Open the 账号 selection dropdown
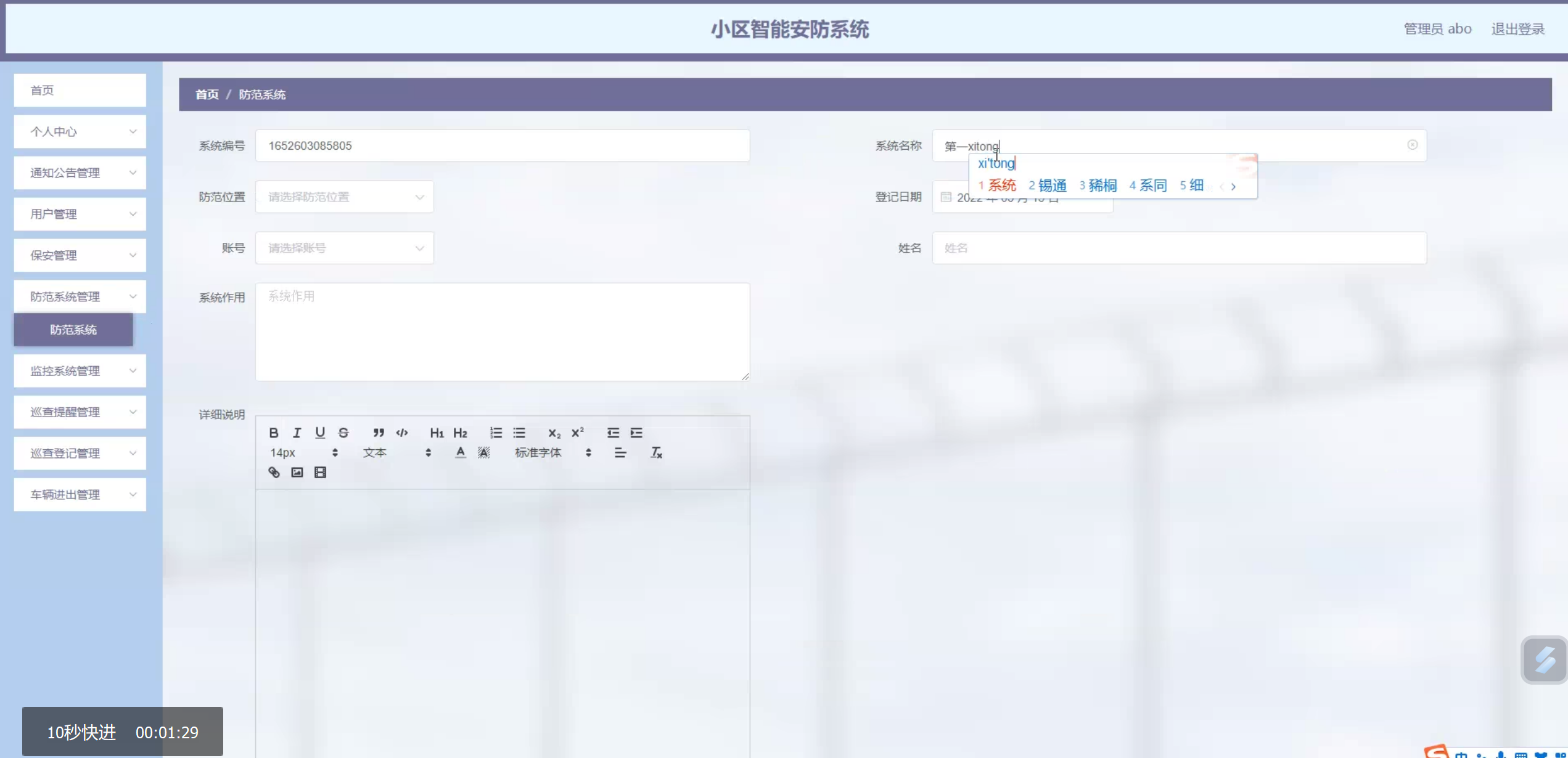This screenshot has width=1568, height=758. point(345,248)
